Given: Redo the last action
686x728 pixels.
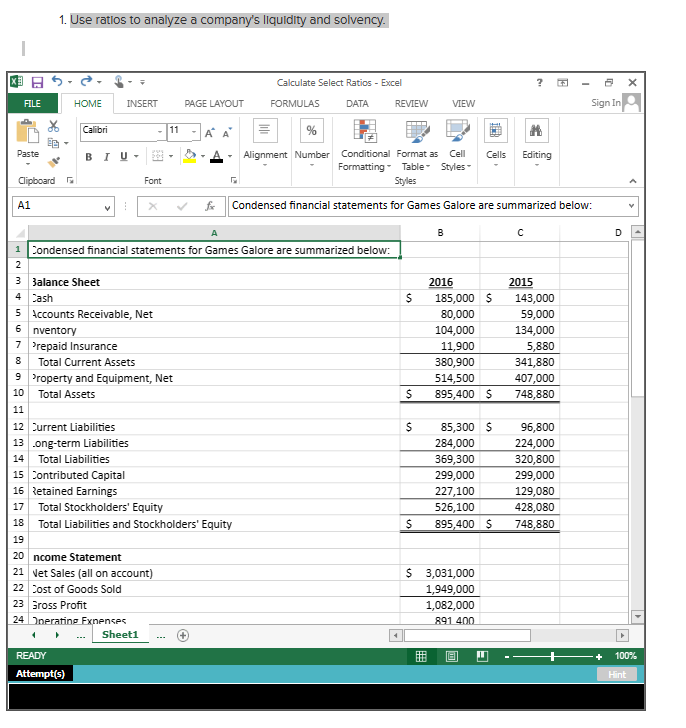Looking at the screenshot, I should click(x=86, y=81).
